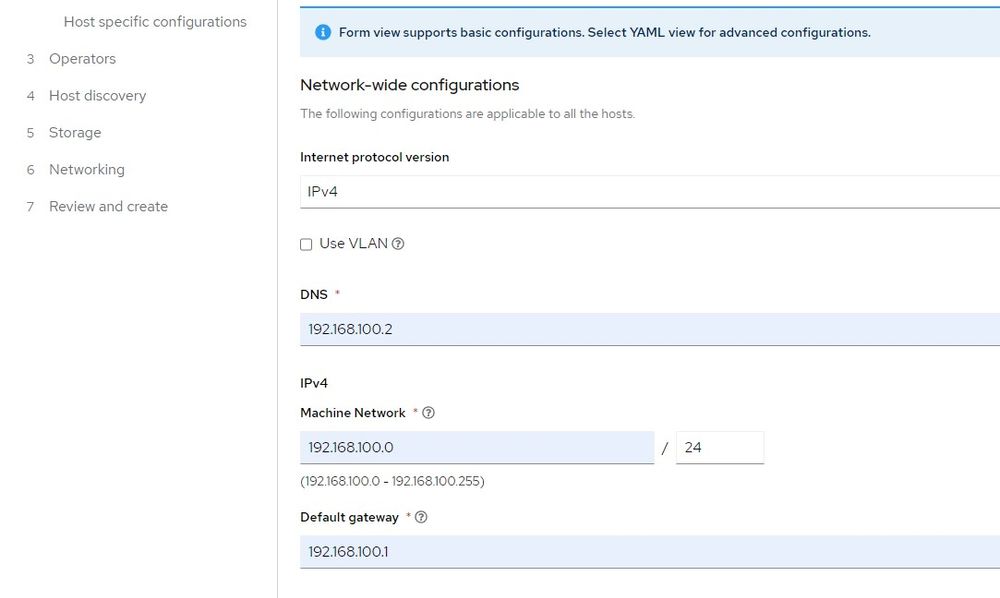Image resolution: width=1000 pixels, height=598 pixels.
Task: Open the Use VLAN help popover
Action: point(398,243)
